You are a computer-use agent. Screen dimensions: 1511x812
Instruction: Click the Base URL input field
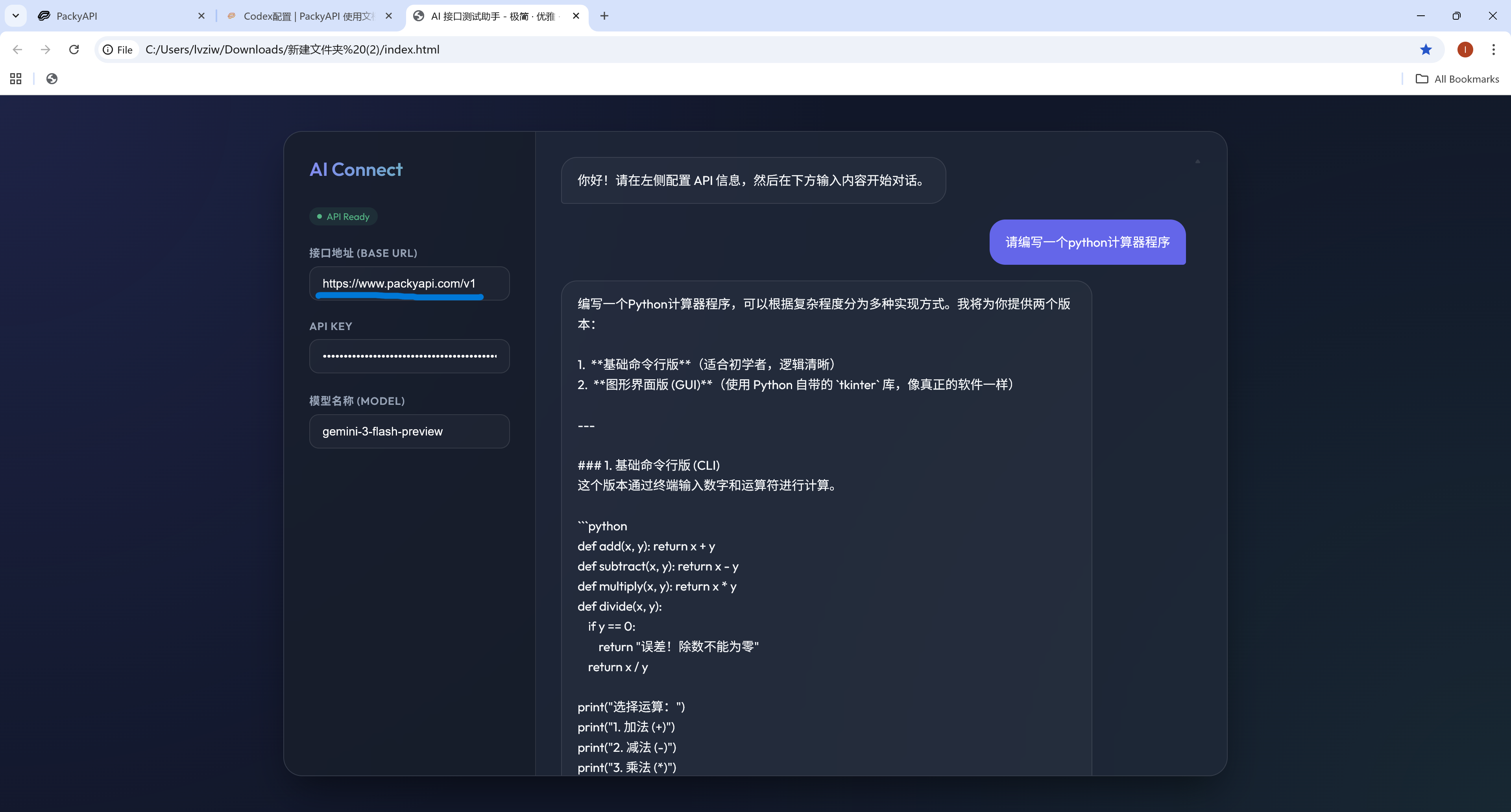[x=409, y=283]
